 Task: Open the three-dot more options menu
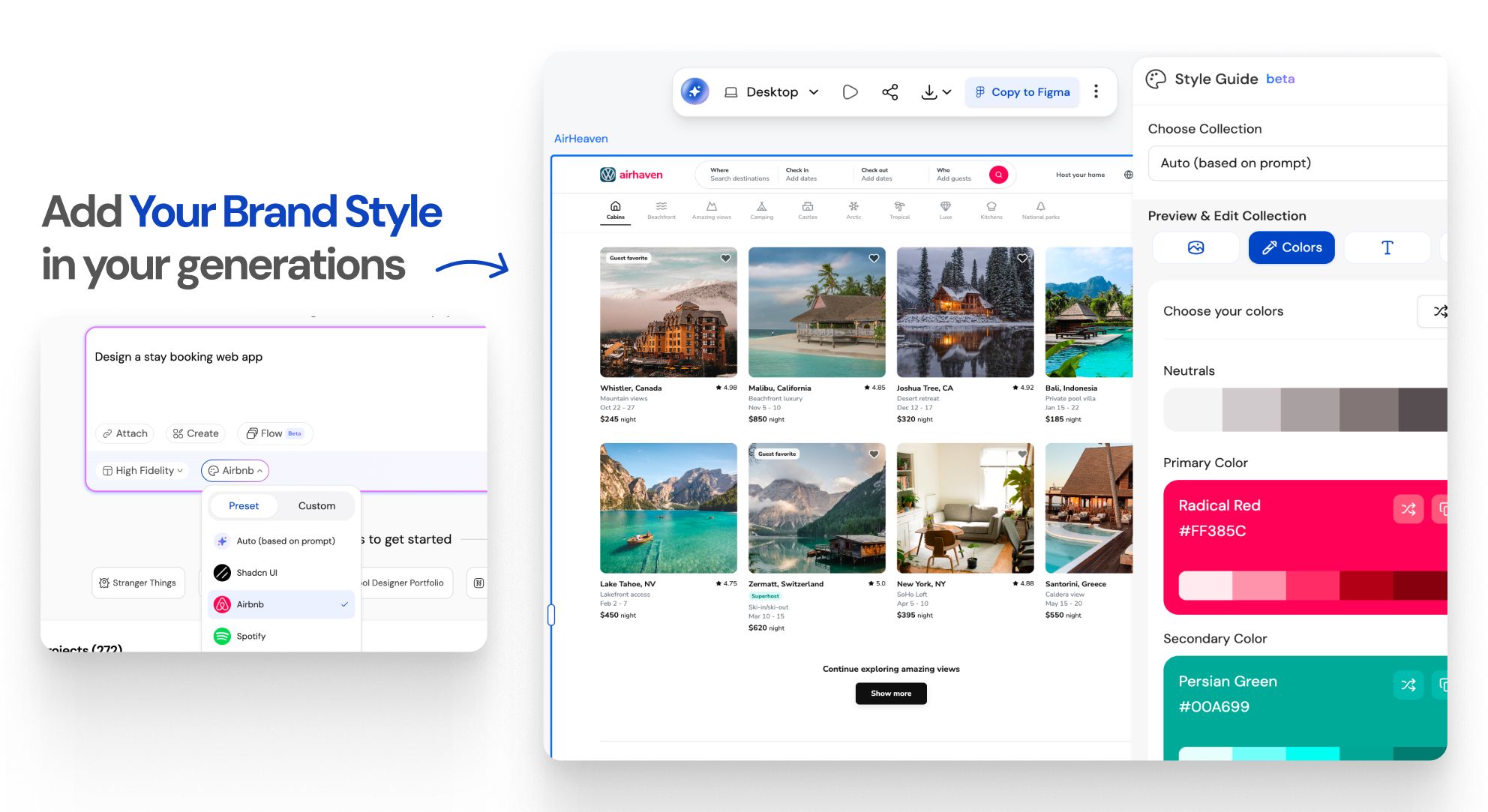click(x=1096, y=91)
